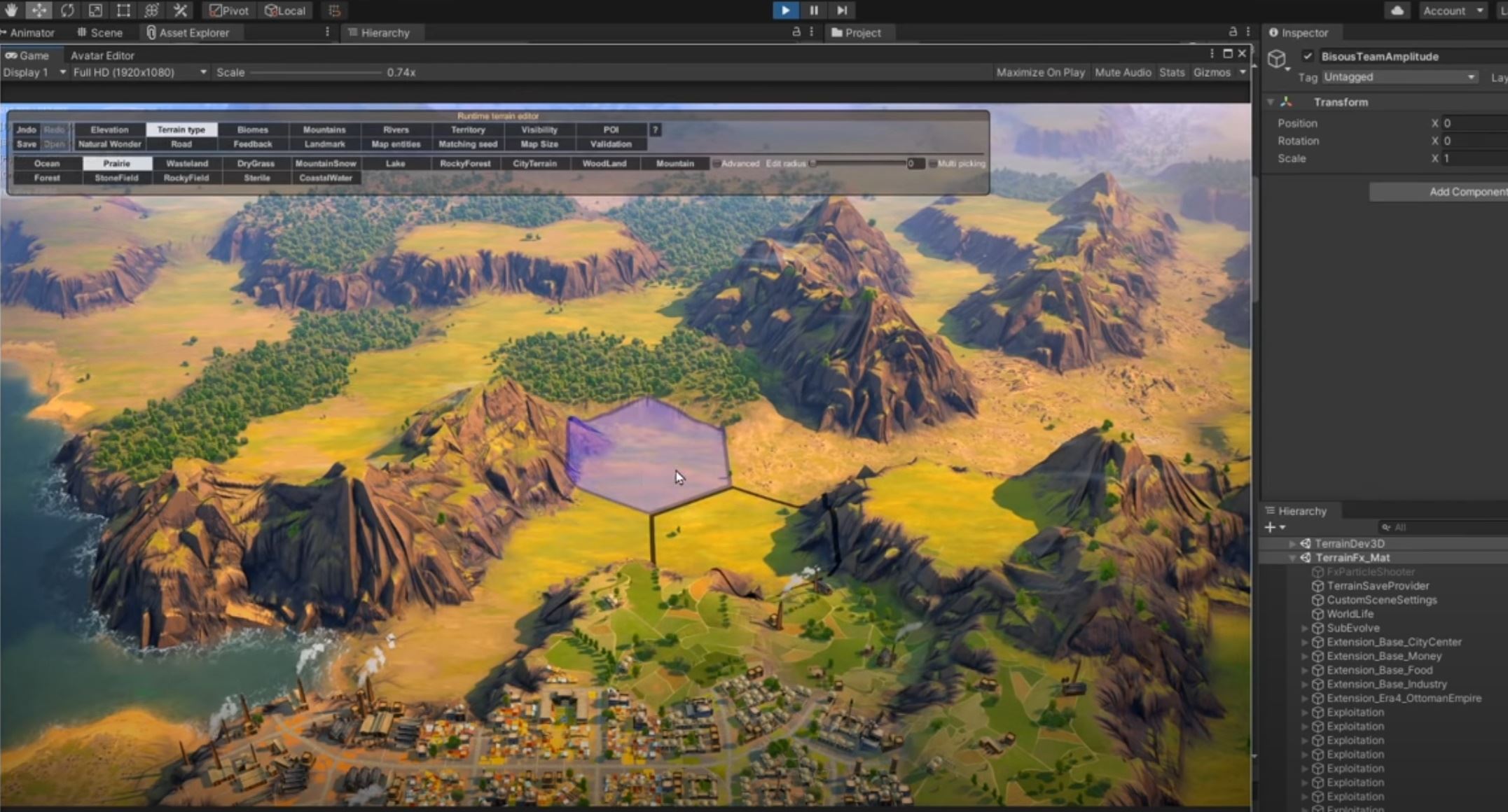This screenshot has height=812, width=1508.
Task: Open the Account dropdown
Action: click(1452, 10)
